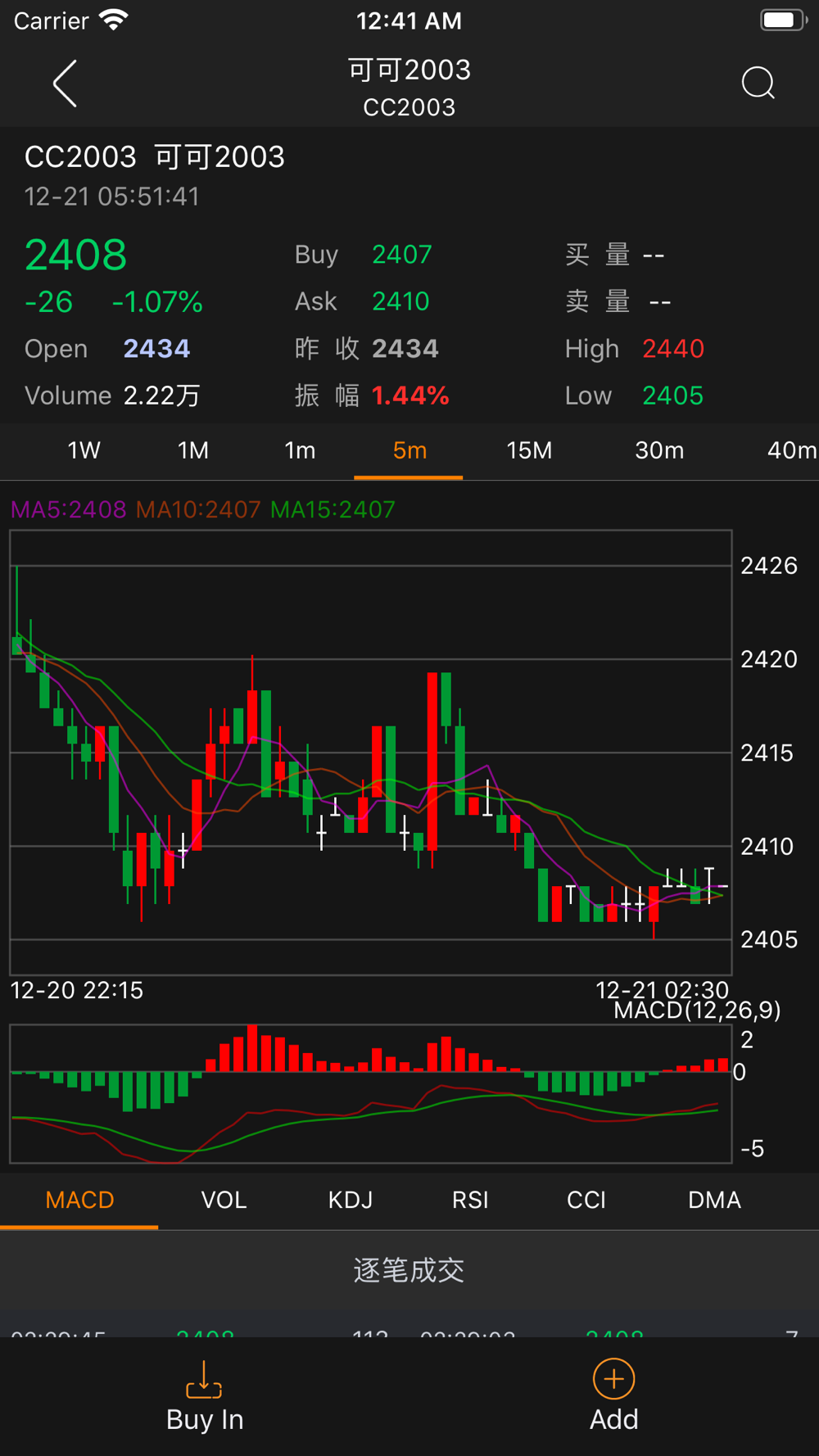Show the KDJ indicator
The image size is (819, 1456).
(x=351, y=1200)
